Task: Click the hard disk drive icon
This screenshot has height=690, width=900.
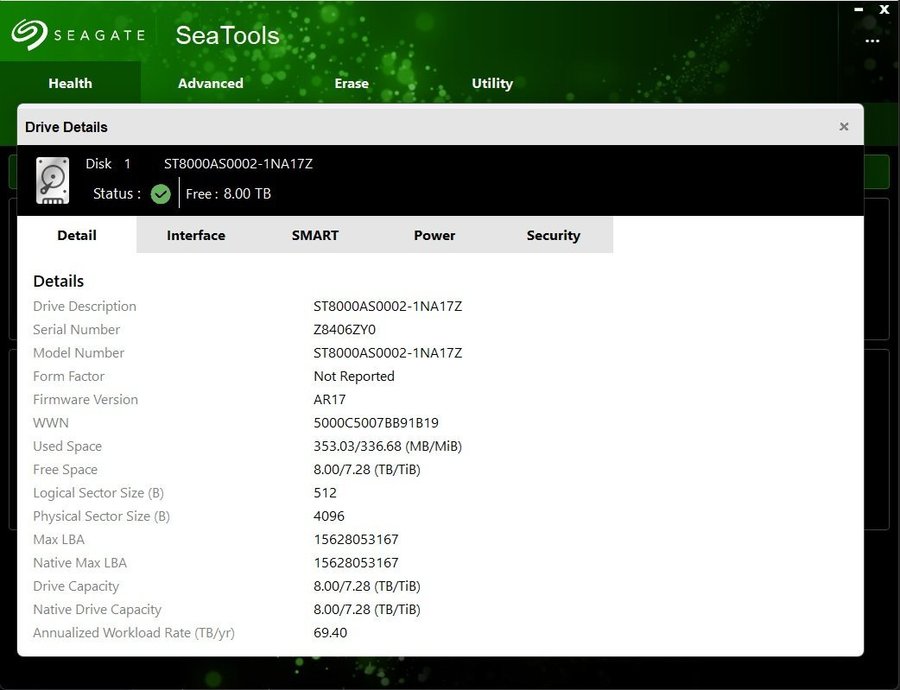Action: pyautogui.click(x=52, y=180)
